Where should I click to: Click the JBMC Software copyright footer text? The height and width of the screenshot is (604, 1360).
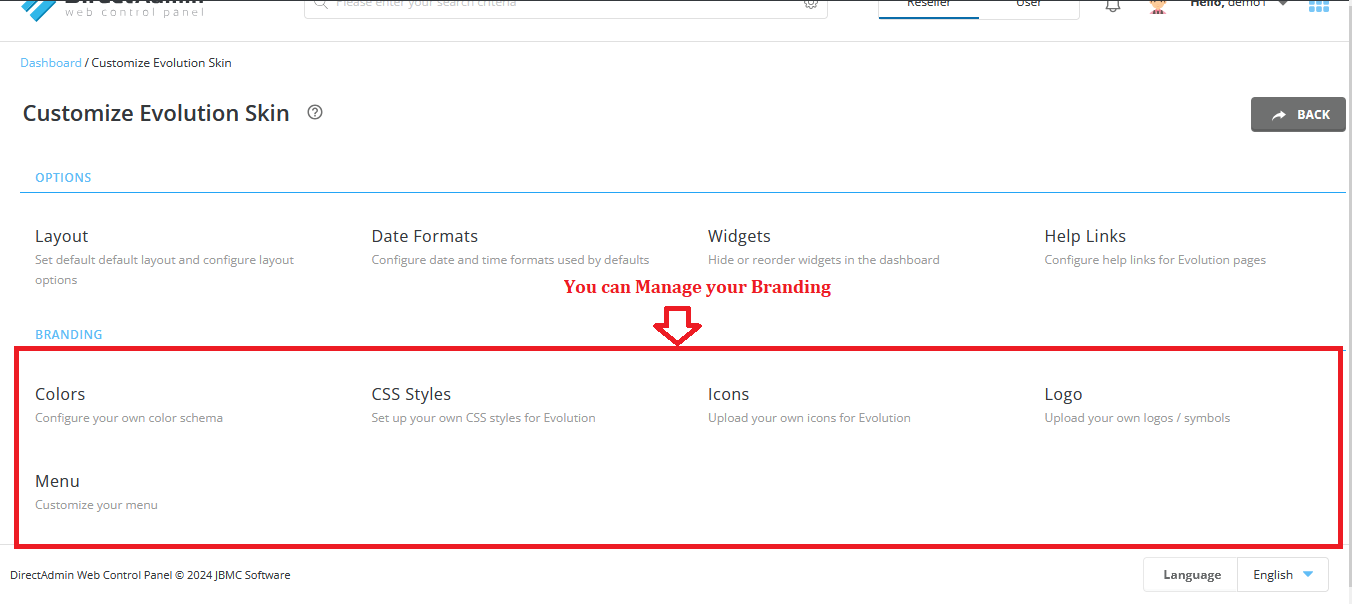point(150,575)
